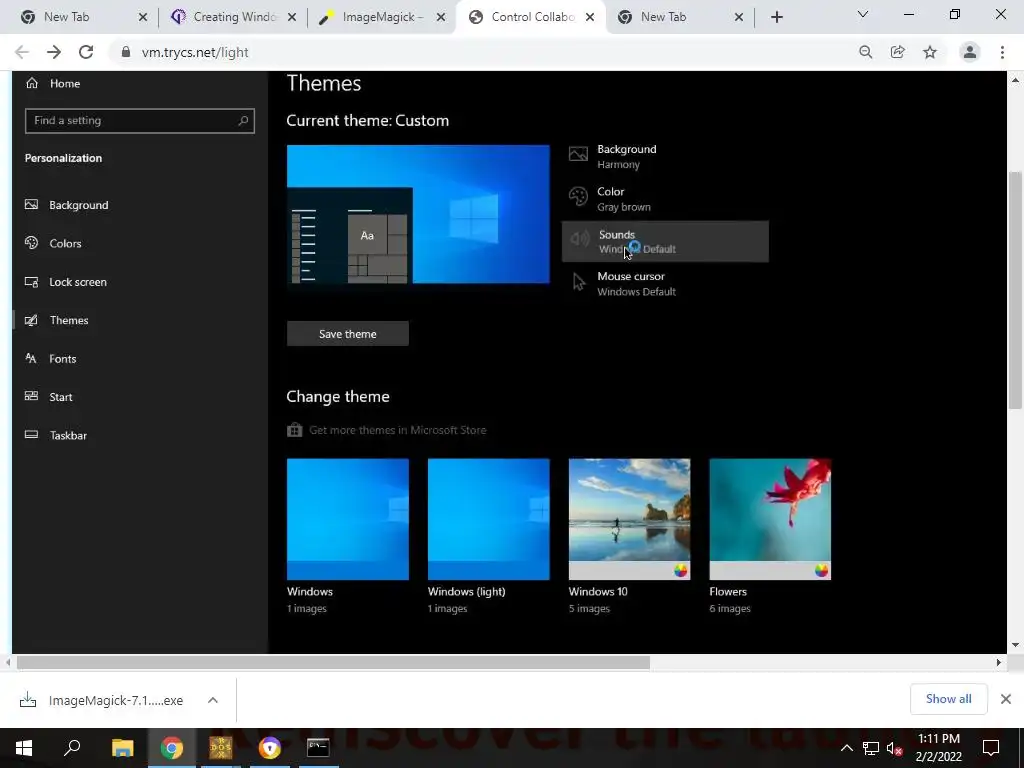Open Chrome three-dot menu
Viewport: 1024px width, 768px height.
(x=1002, y=52)
